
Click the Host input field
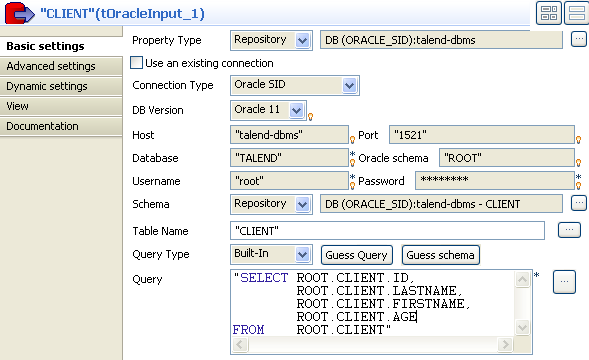coord(289,135)
